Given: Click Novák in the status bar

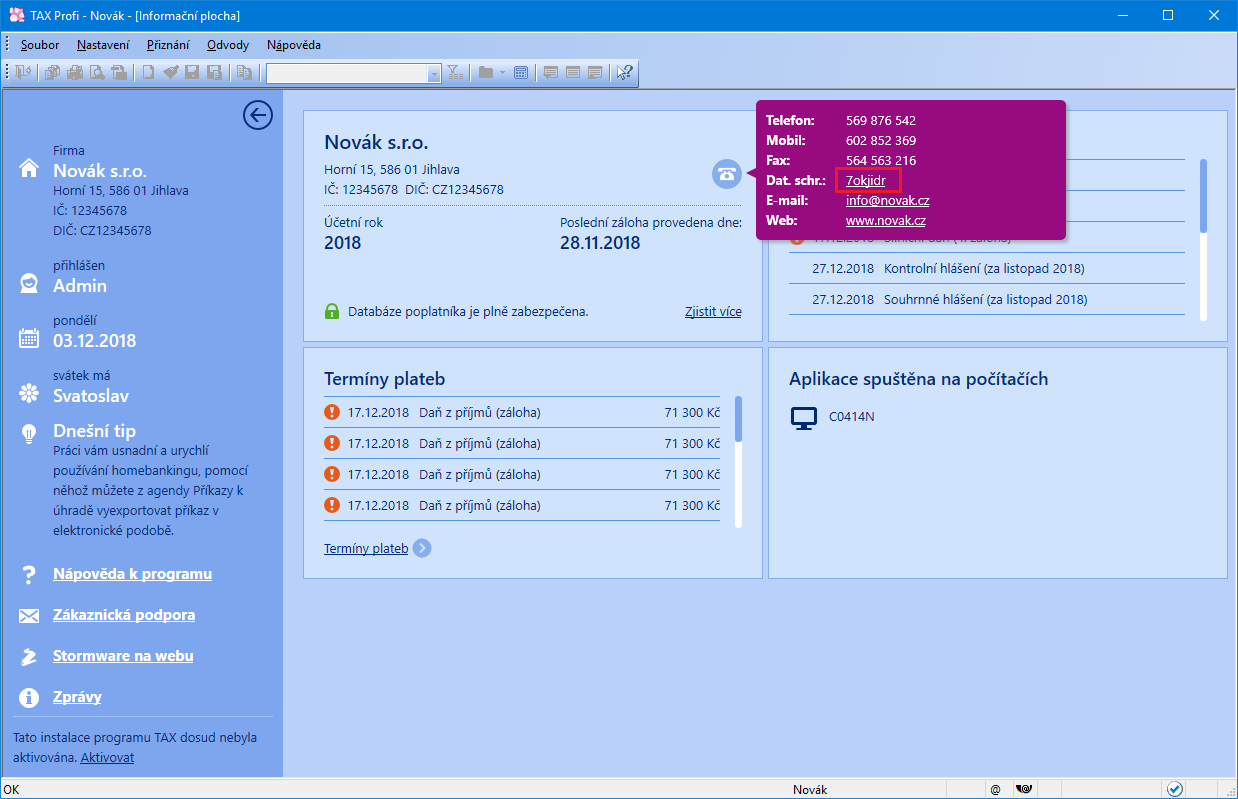Looking at the screenshot, I should 810,790.
